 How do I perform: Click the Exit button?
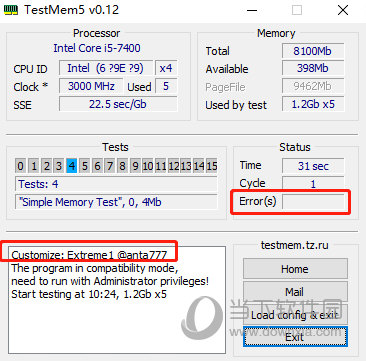295,337
